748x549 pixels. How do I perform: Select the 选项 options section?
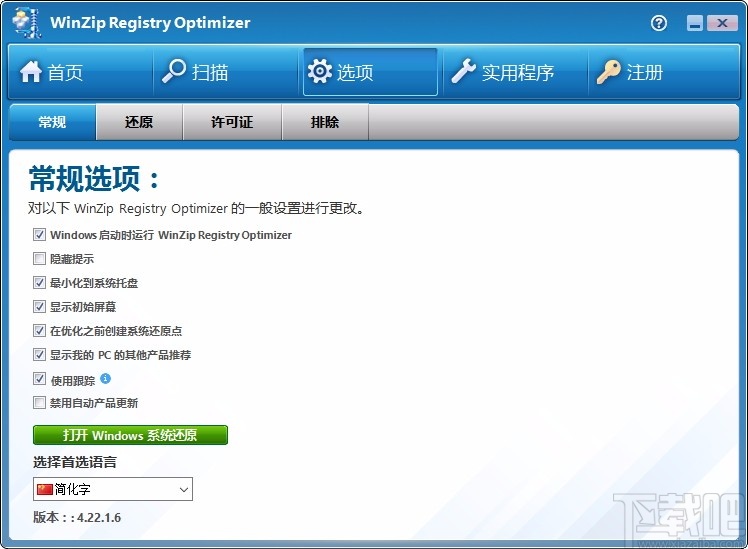tap(370, 72)
